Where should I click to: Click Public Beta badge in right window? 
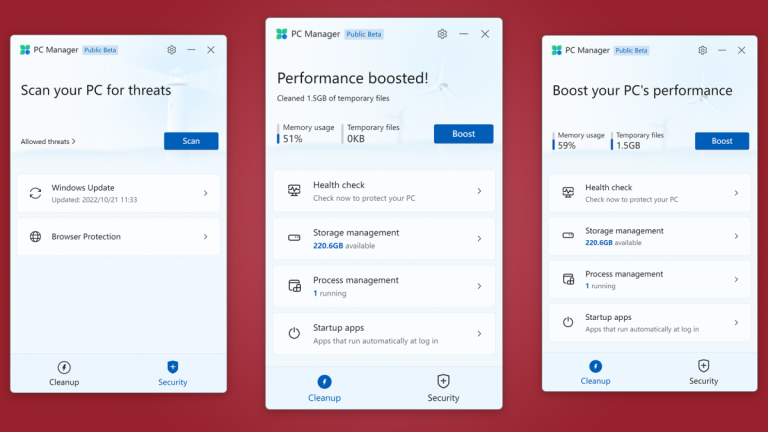631,50
